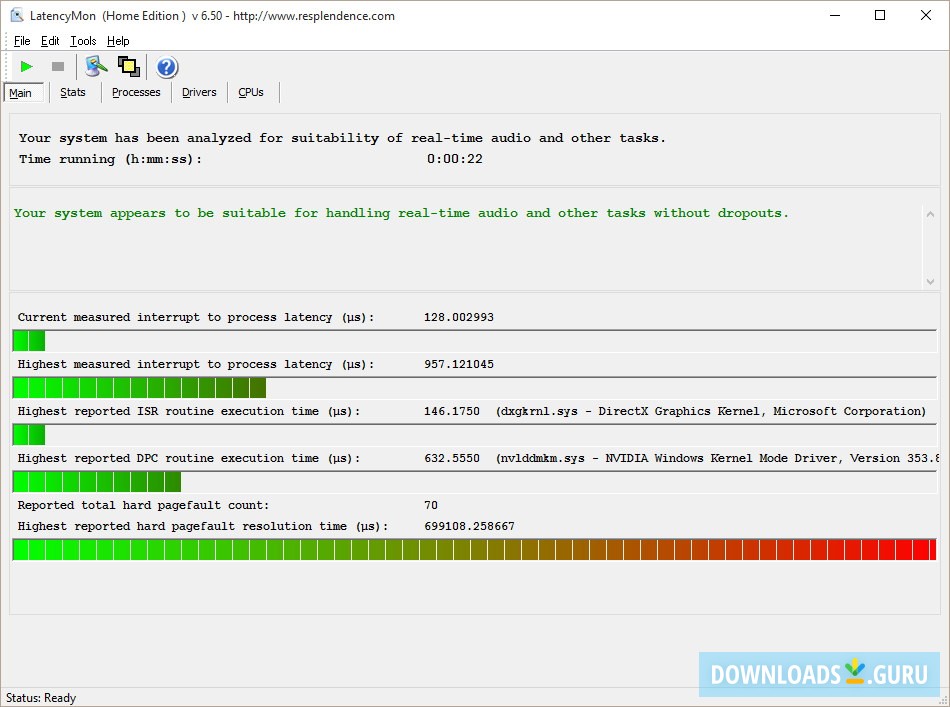This screenshot has width=950, height=707.
Task: Maximize the LatencyMon window
Action: [880, 15]
